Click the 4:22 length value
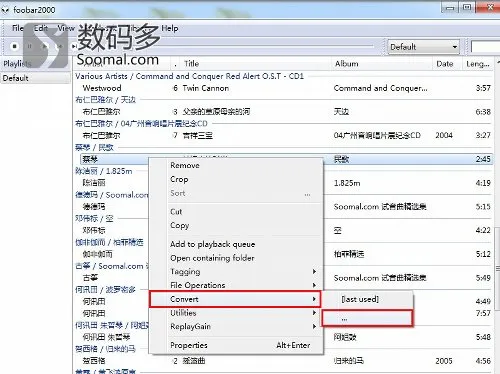This screenshot has width=500, height=374. tap(483, 230)
